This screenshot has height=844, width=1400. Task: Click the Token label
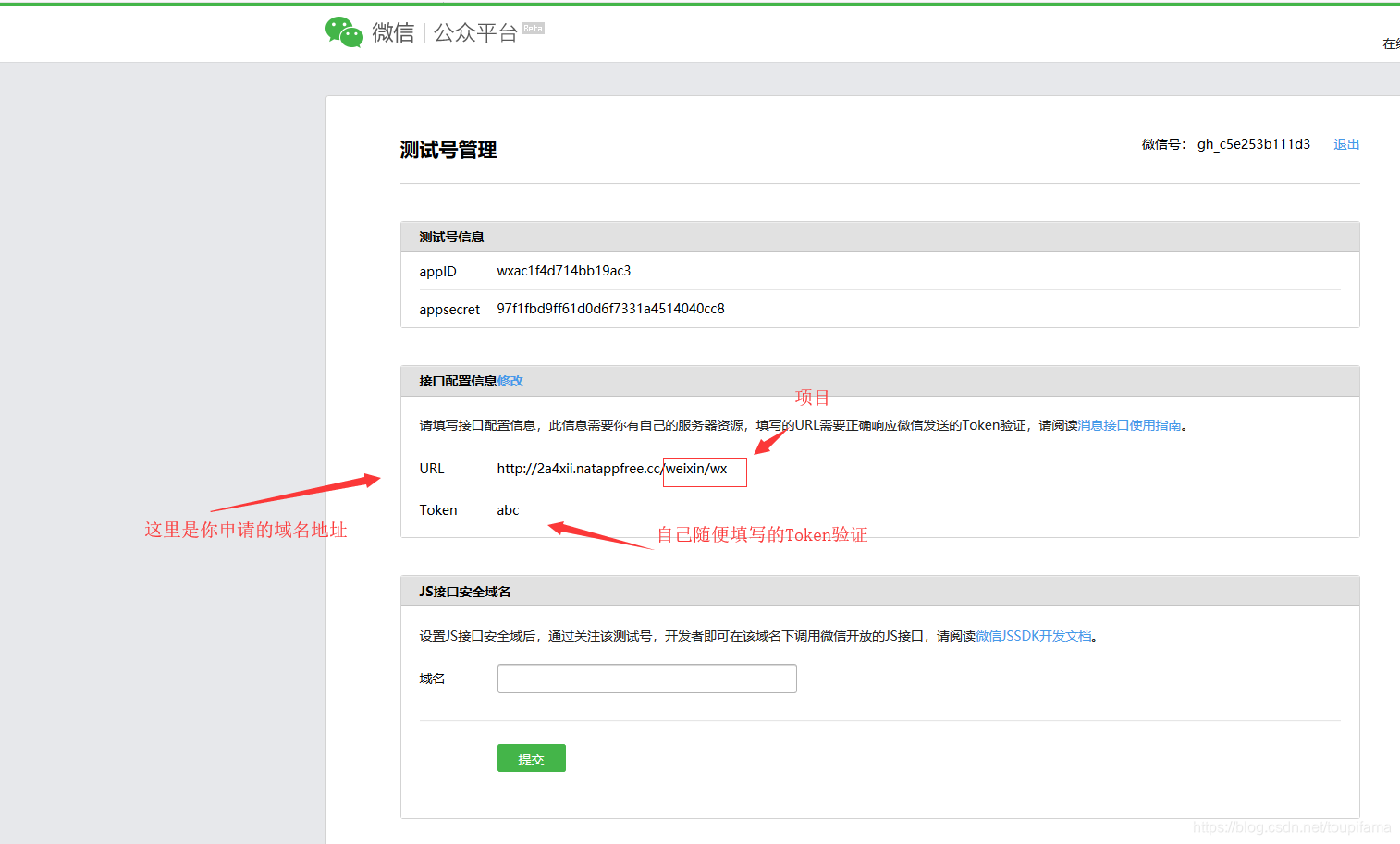click(x=438, y=510)
